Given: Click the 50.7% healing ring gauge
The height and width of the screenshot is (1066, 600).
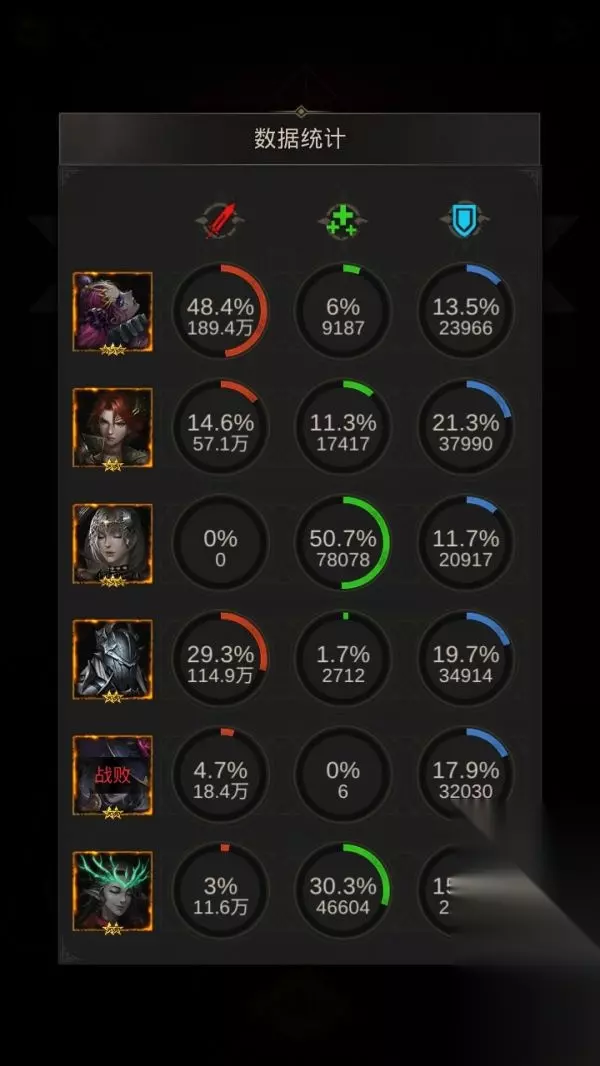Looking at the screenshot, I should pos(342,543).
